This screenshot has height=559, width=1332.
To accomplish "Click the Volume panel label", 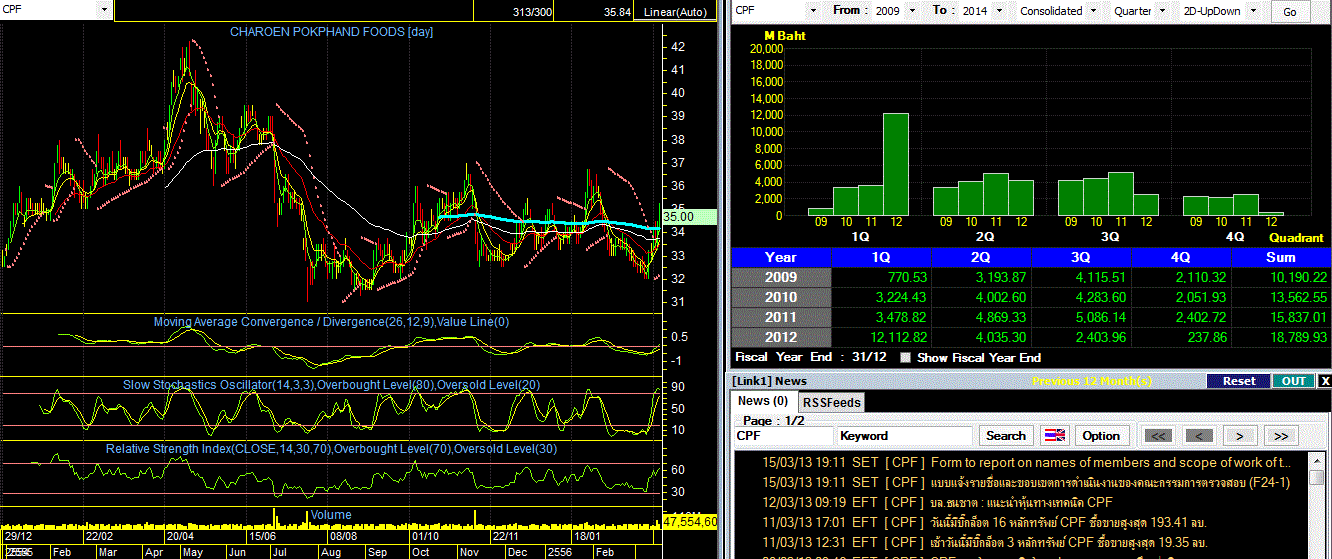I will (331, 515).
